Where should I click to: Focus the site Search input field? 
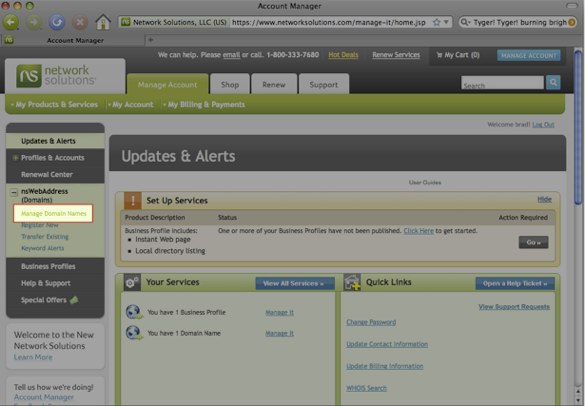[x=502, y=82]
